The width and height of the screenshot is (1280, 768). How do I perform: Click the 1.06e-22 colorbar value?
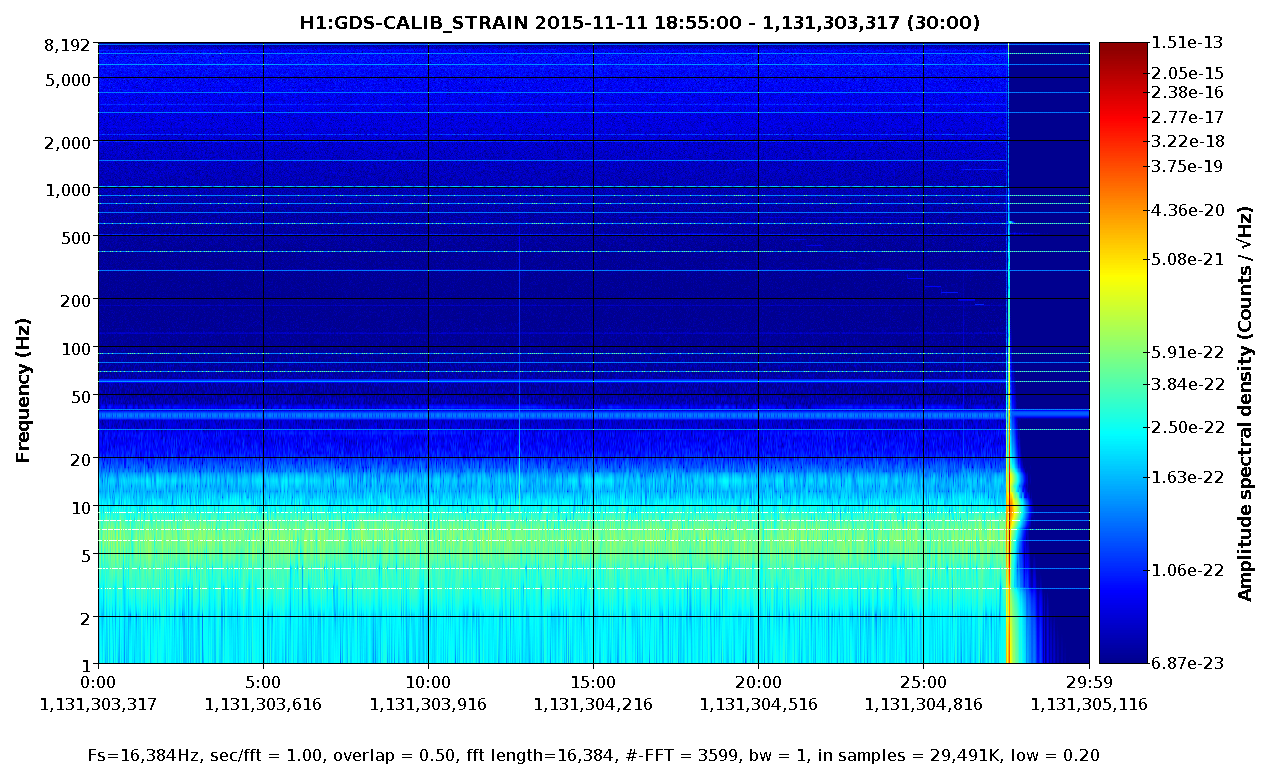click(x=1187, y=570)
